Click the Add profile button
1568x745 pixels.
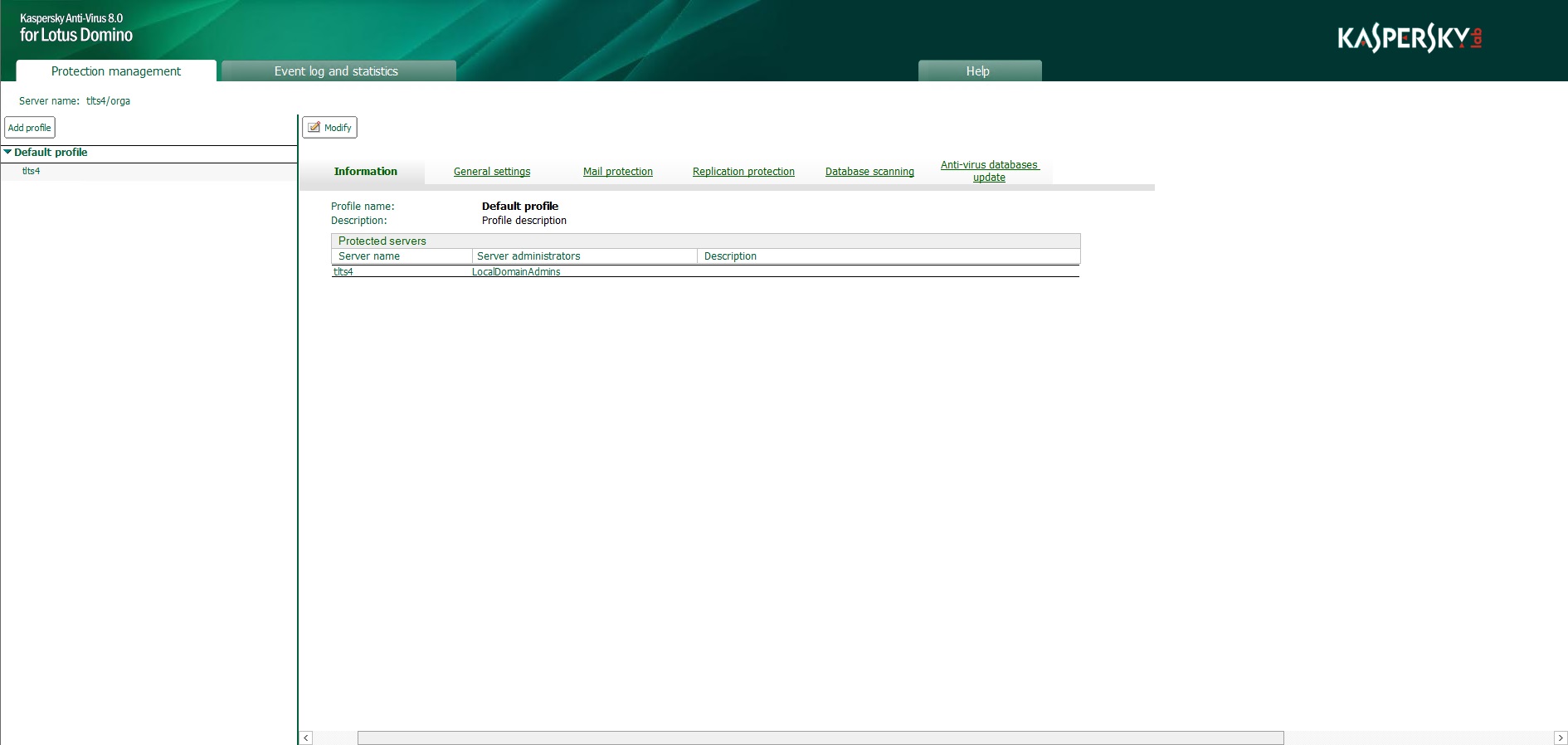click(30, 128)
